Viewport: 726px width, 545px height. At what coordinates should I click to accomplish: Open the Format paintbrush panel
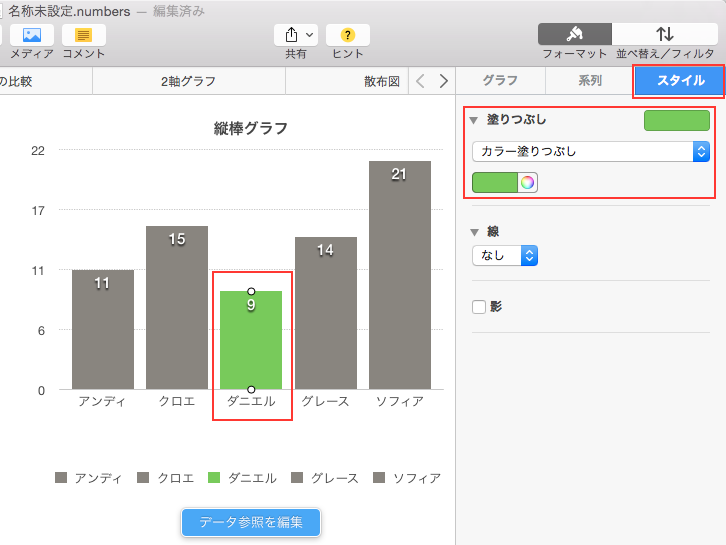click(x=574, y=34)
